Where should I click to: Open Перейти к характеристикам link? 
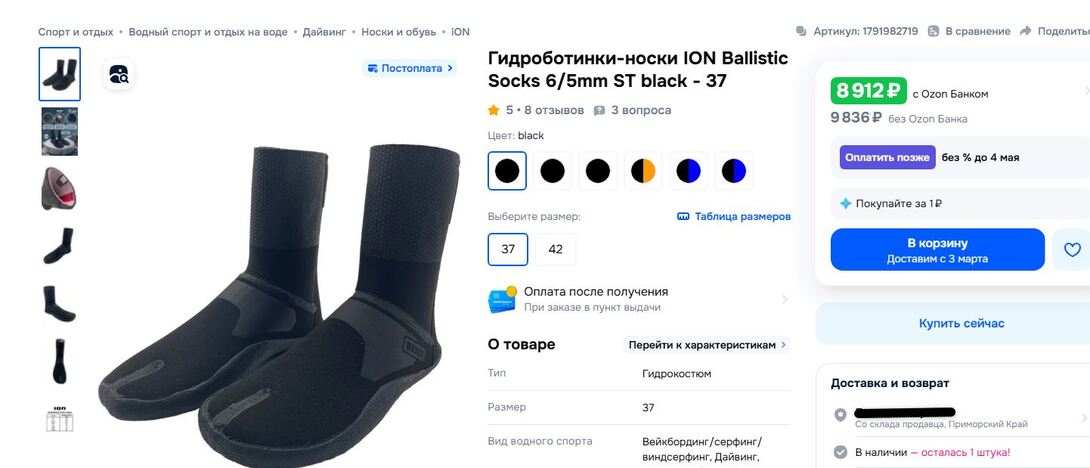(x=706, y=345)
